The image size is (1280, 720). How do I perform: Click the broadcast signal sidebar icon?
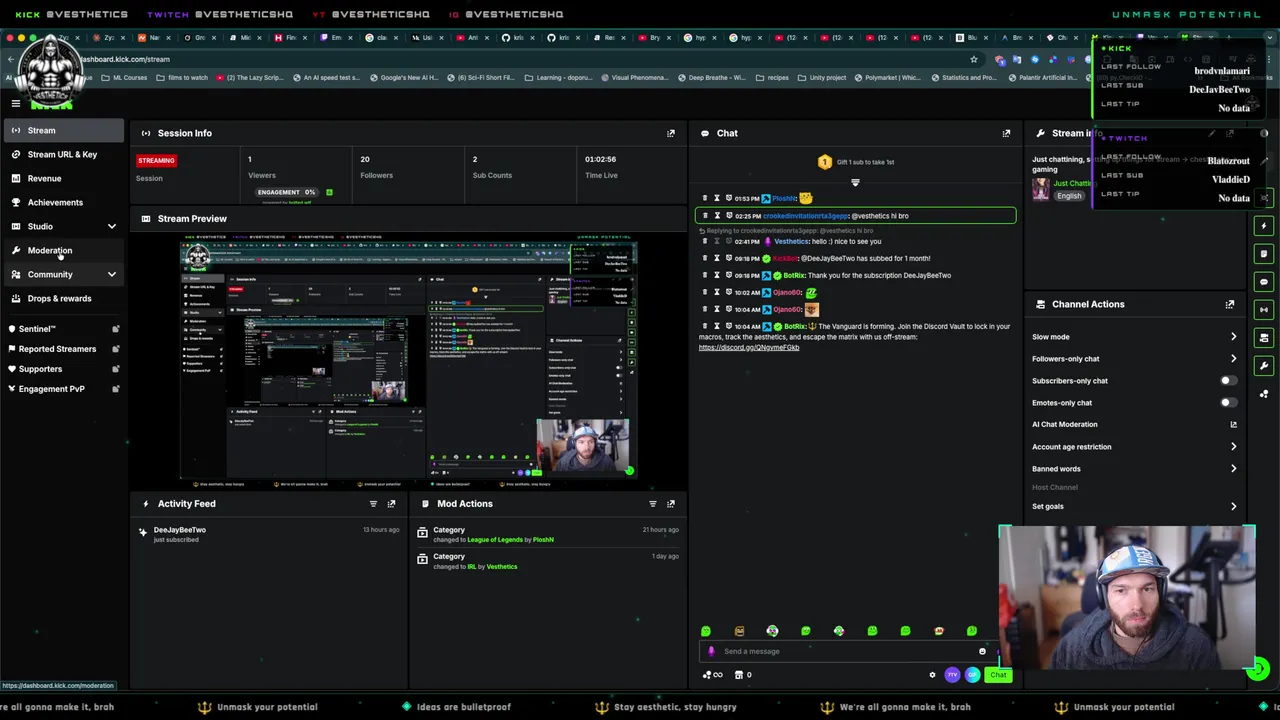click(x=1264, y=310)
